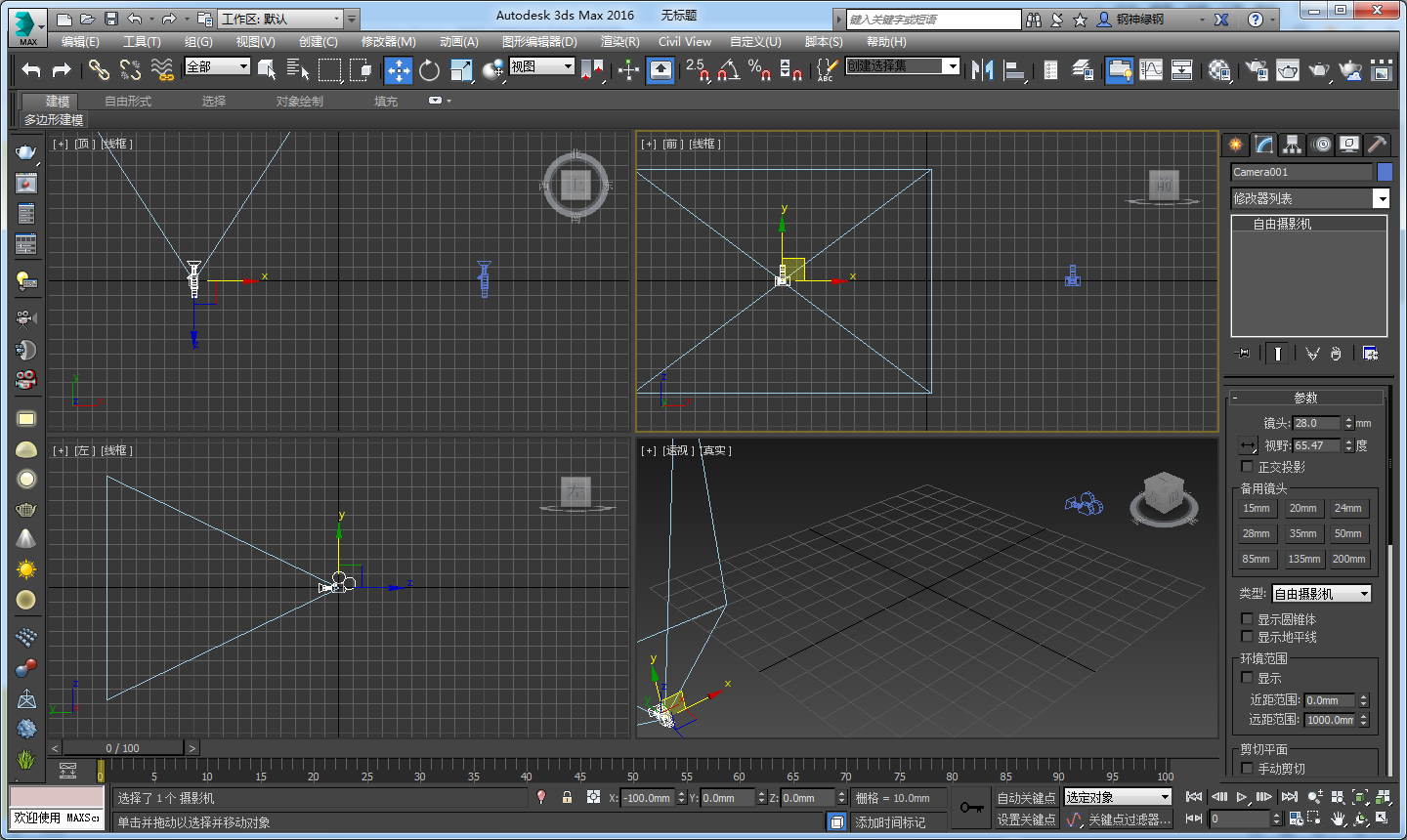Click the 关键点过滤器 button
This screenshot has height=840, width=1407.
point(1129,819)
